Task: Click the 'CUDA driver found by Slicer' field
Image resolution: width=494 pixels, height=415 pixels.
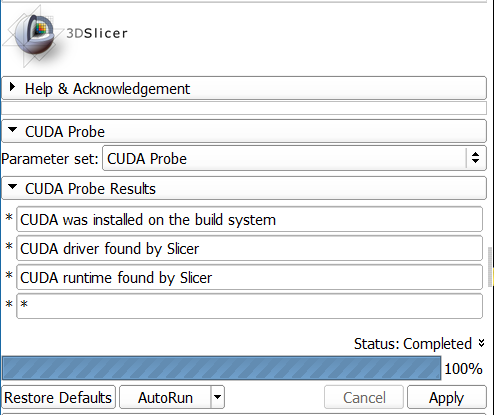Action: click(x=249, y=249)
